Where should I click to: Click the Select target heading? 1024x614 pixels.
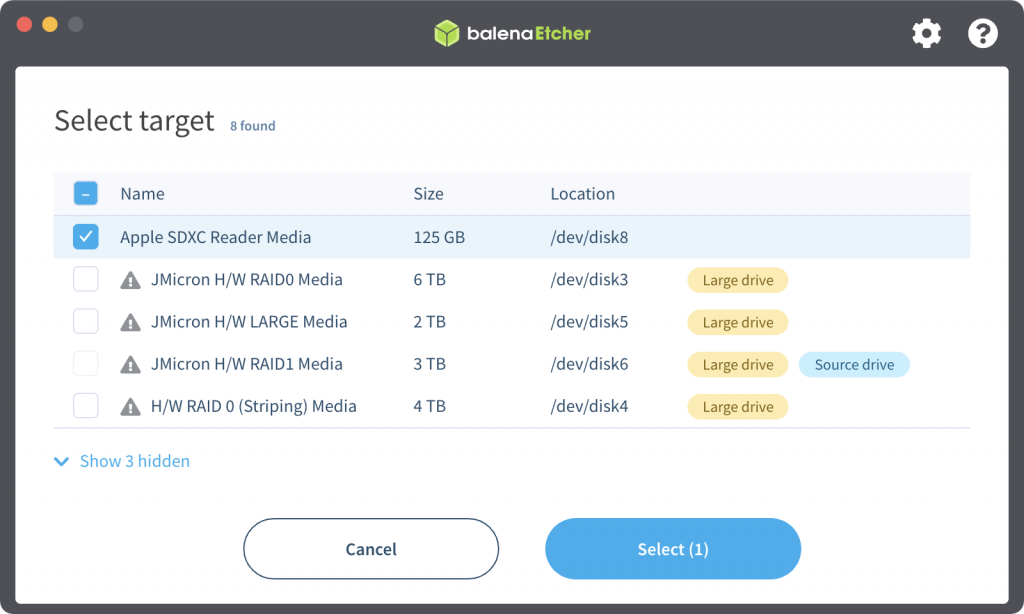(x=135, y=121)
